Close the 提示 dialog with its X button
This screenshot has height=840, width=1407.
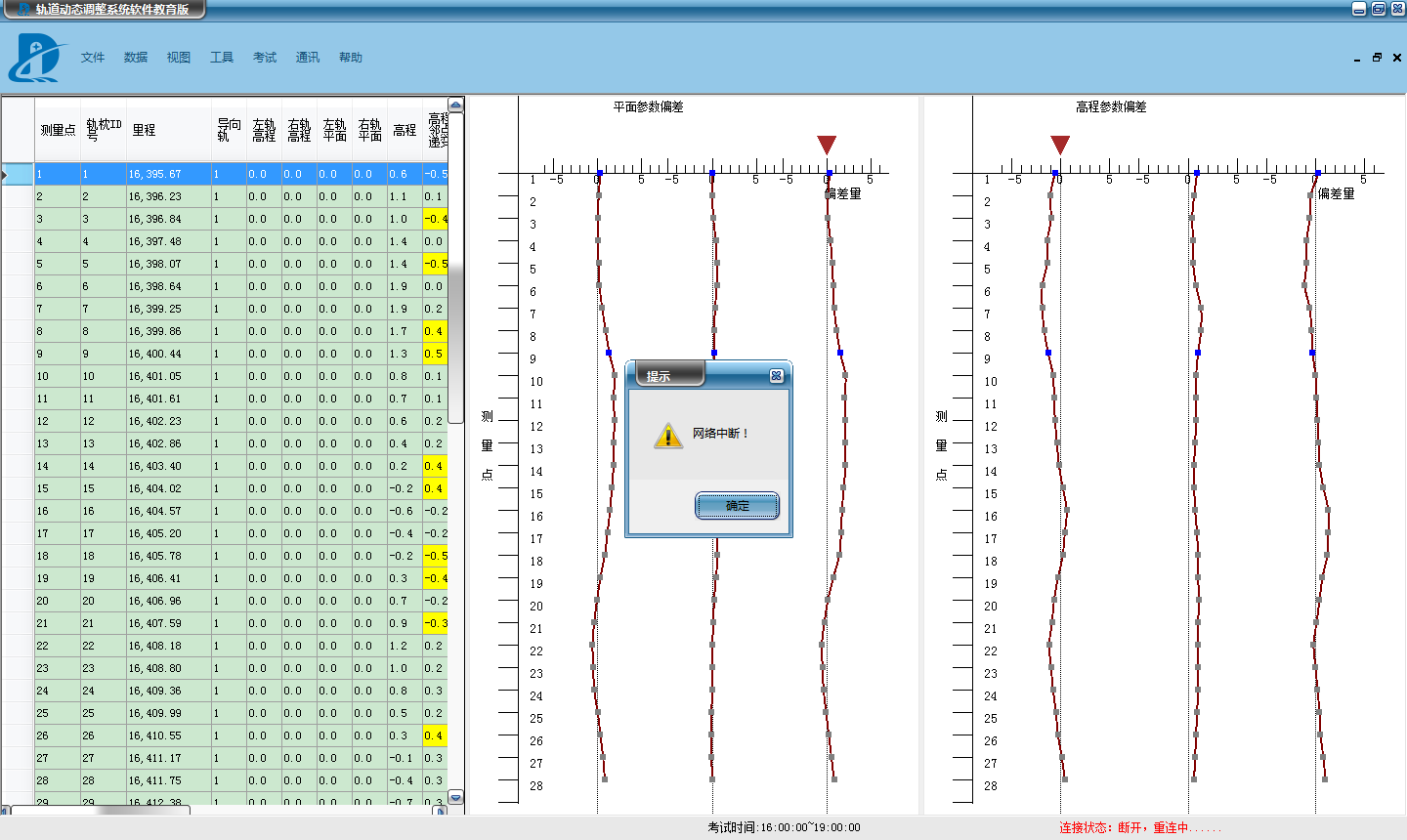(x=776, y=376)
